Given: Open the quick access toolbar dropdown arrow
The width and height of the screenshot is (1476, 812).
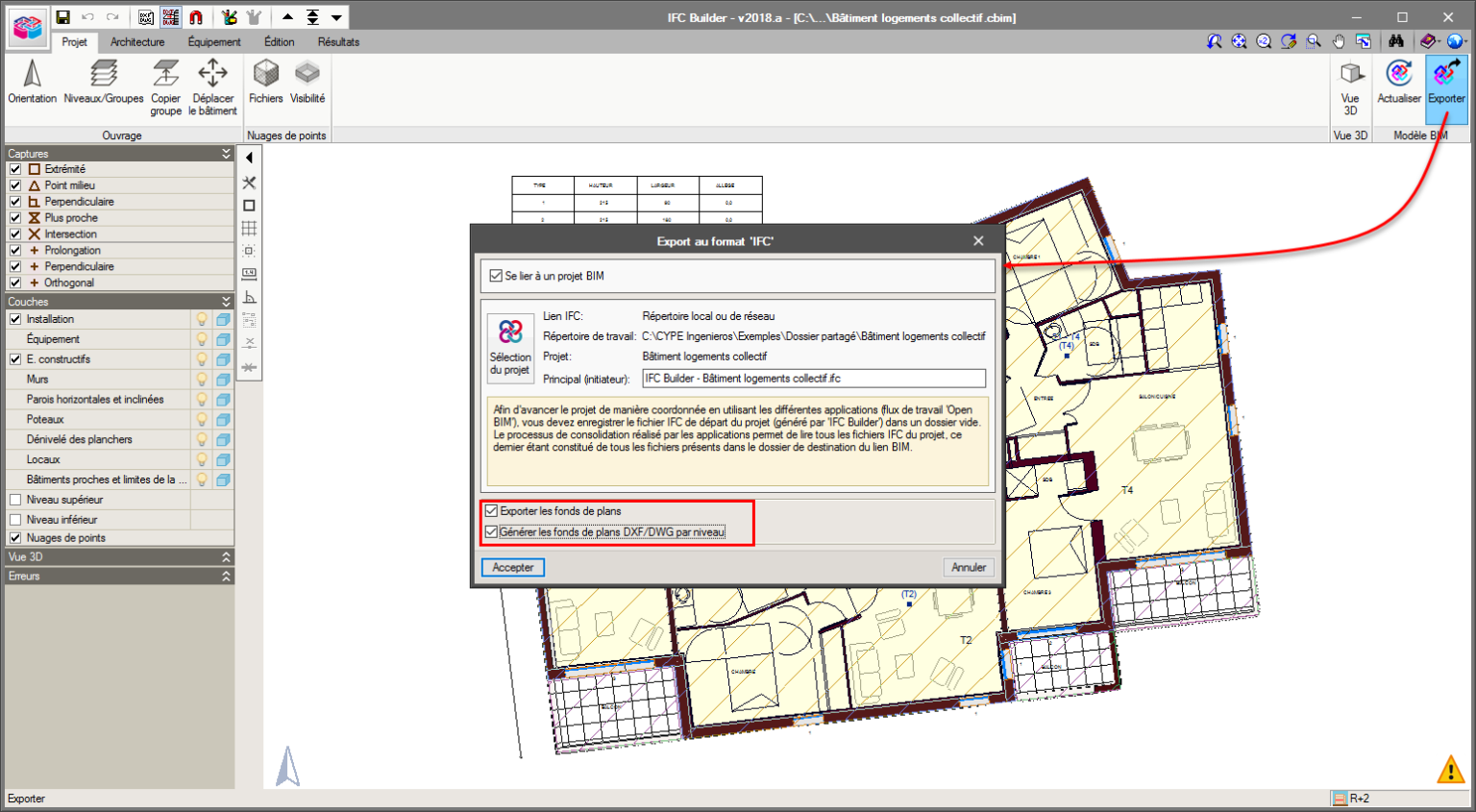Looking at the screenshot, I should pyautogui.click(x=336, y=17).
